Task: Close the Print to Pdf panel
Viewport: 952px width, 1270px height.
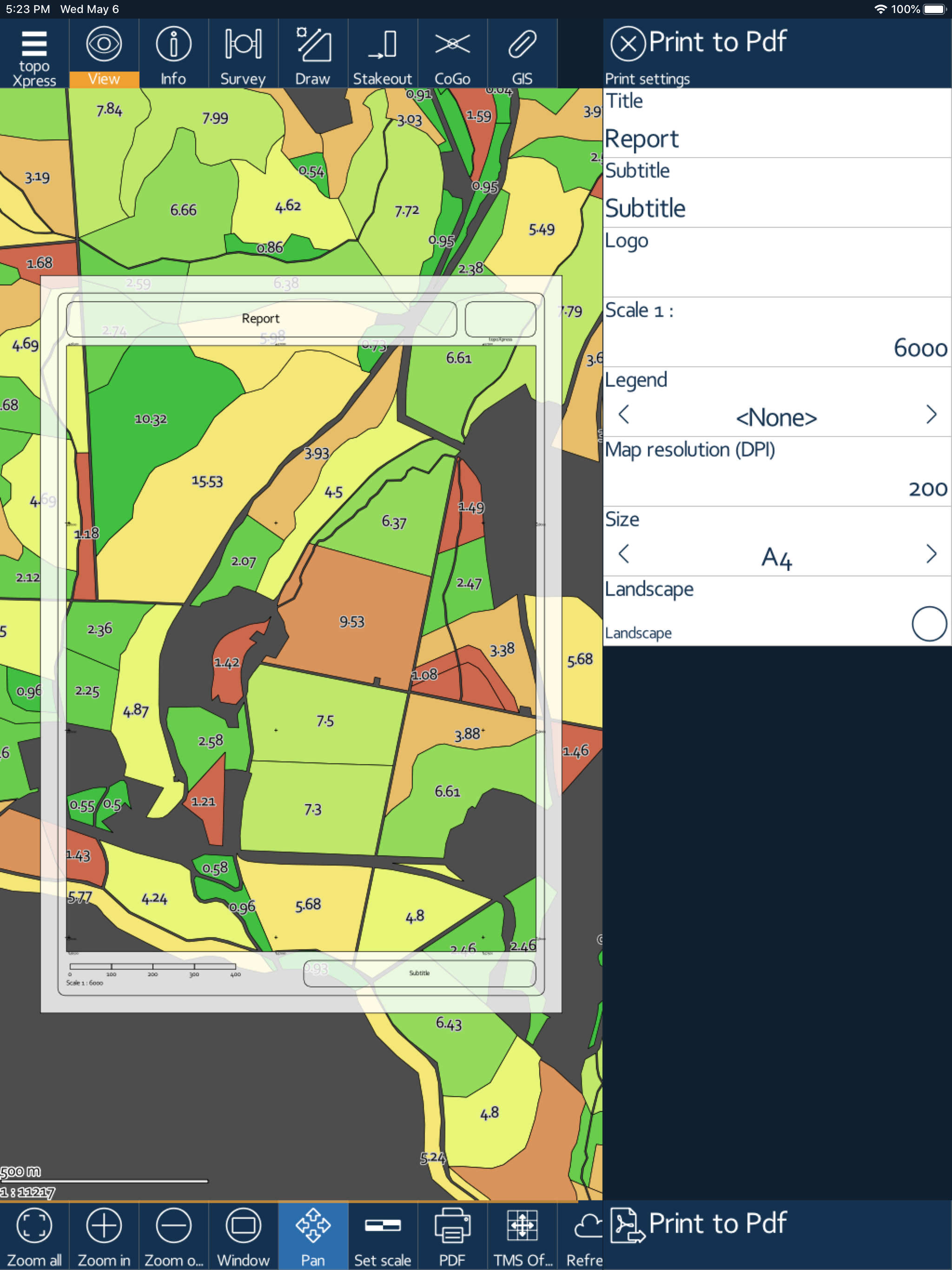Action: 628,44
